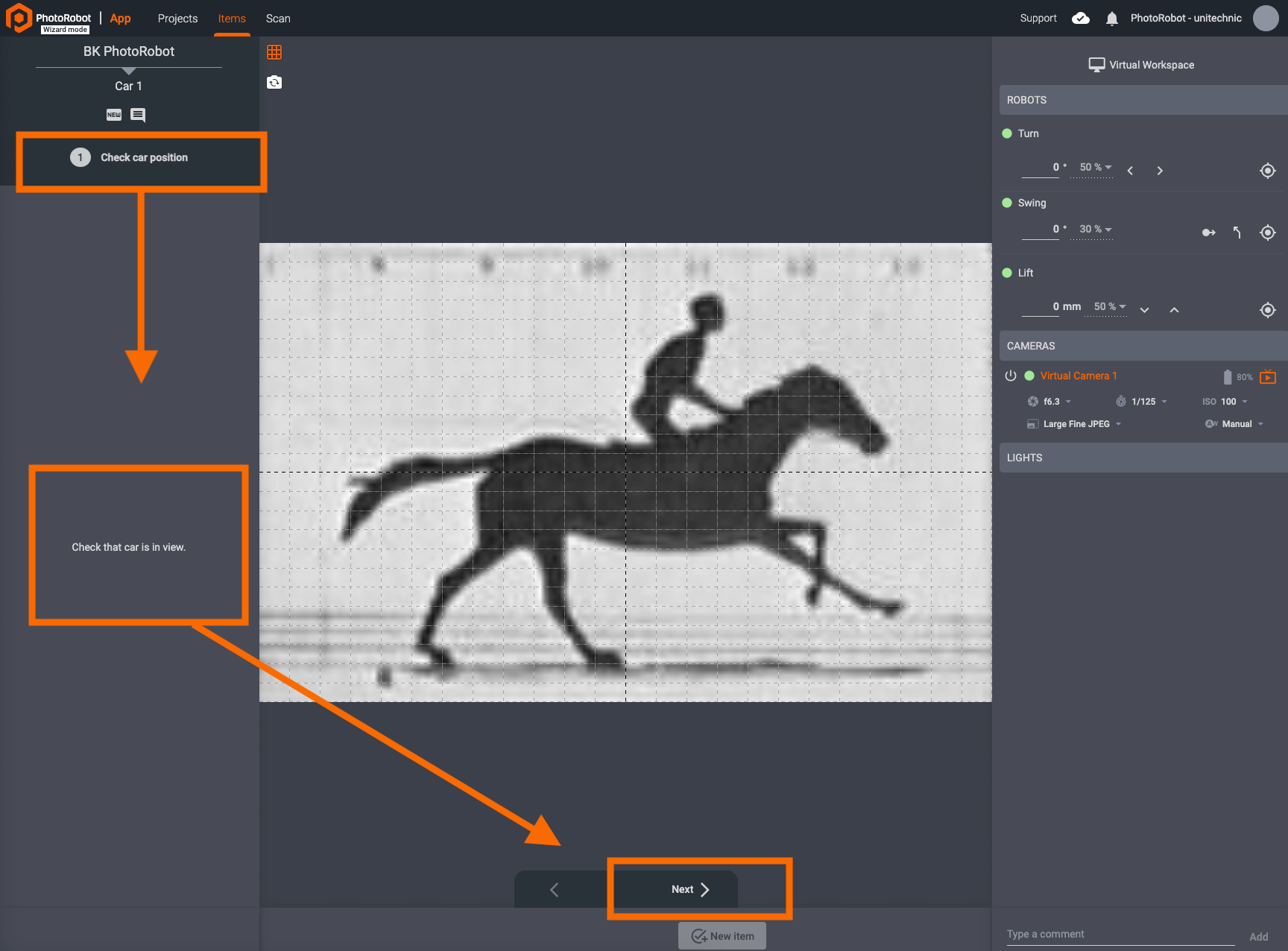Open live view via the orange TV icon
Screen dimensions: 1288x951
pos(1269,377)
